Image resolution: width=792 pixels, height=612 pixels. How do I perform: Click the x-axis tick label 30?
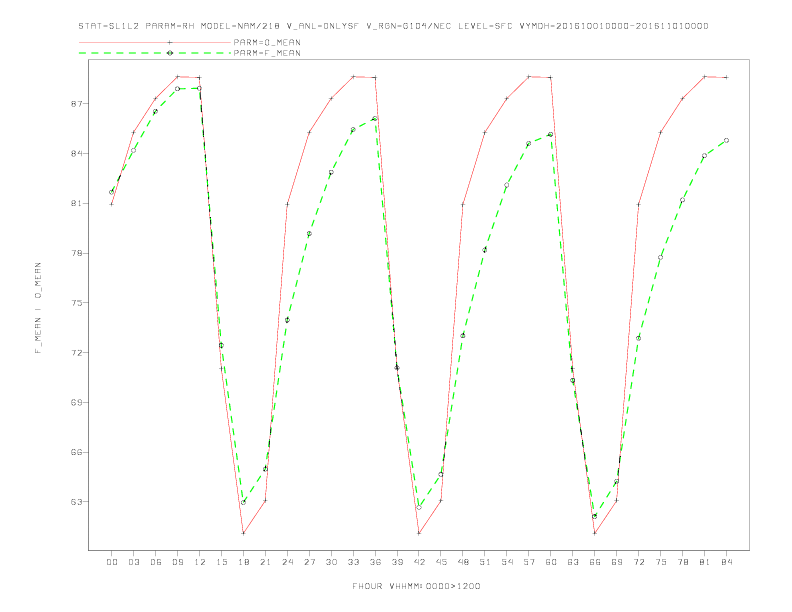331,562
